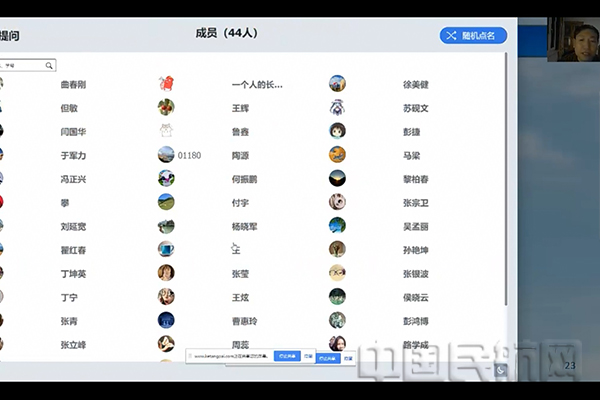
Task: Click the avatar next to 王辉
Action: [166, 107]
